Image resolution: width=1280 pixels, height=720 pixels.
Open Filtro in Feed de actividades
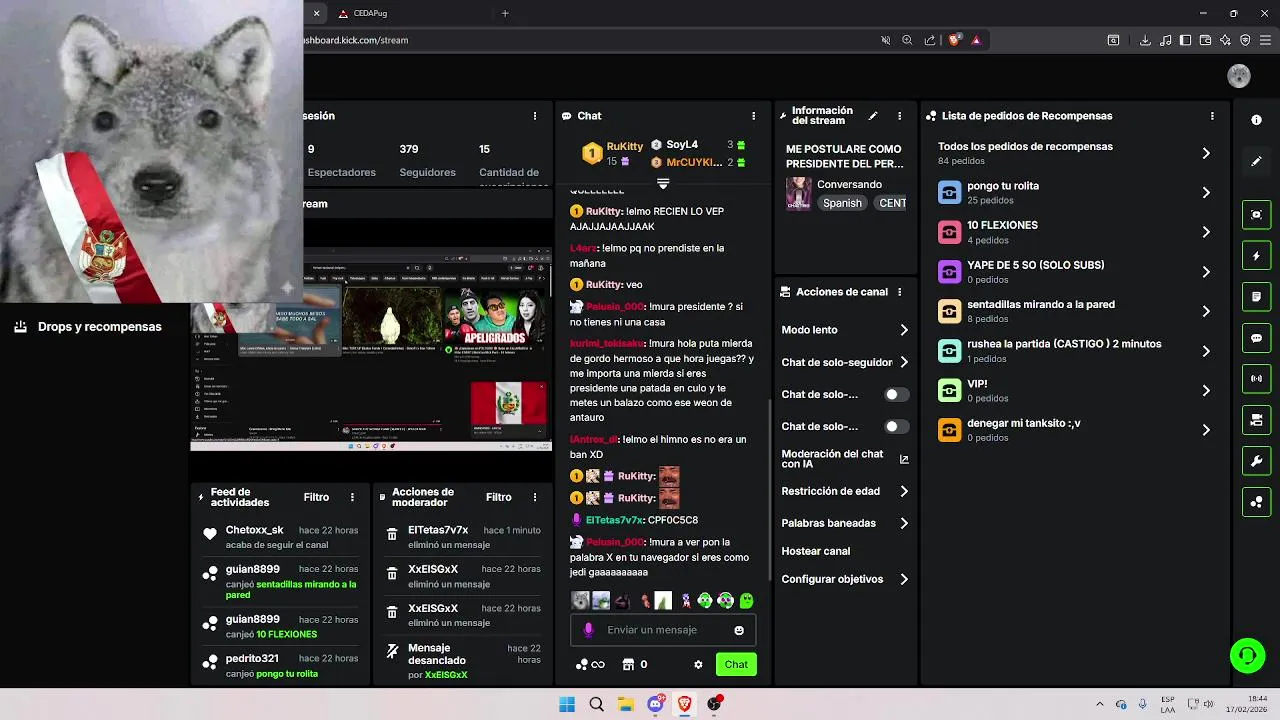pyautogui.click(x=316, y=497)
